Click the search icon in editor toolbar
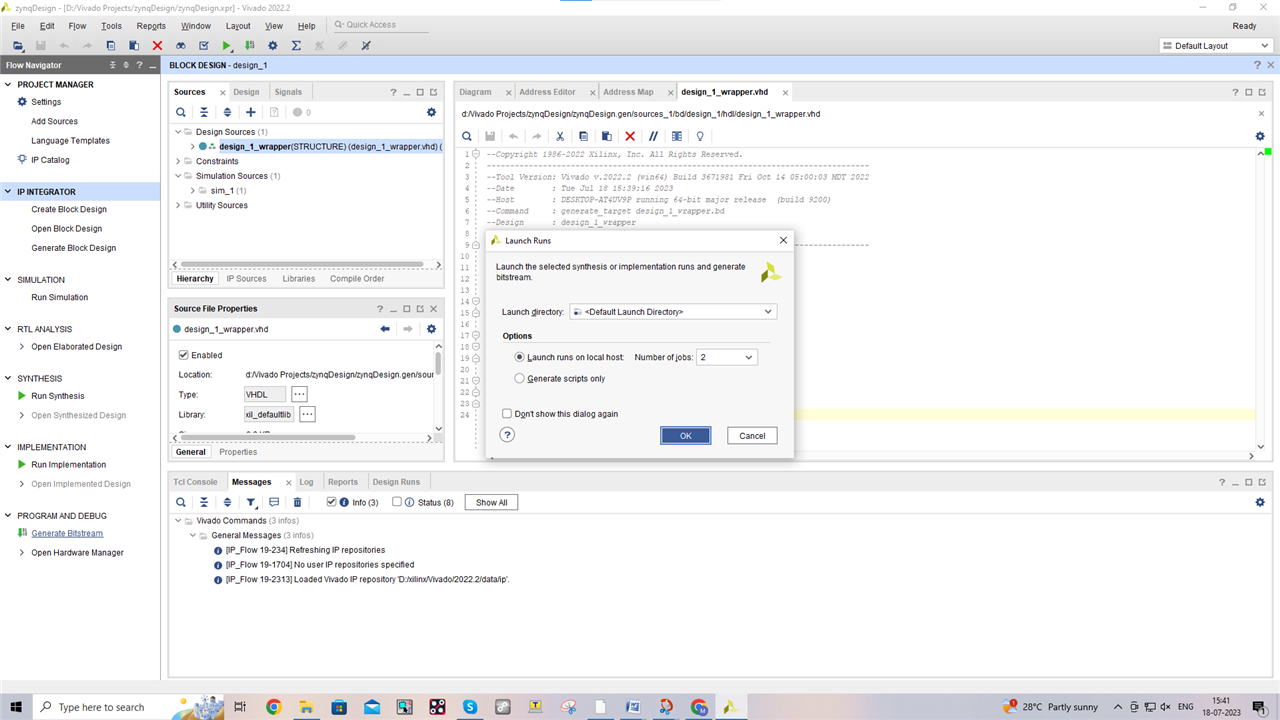 (467, 136)
